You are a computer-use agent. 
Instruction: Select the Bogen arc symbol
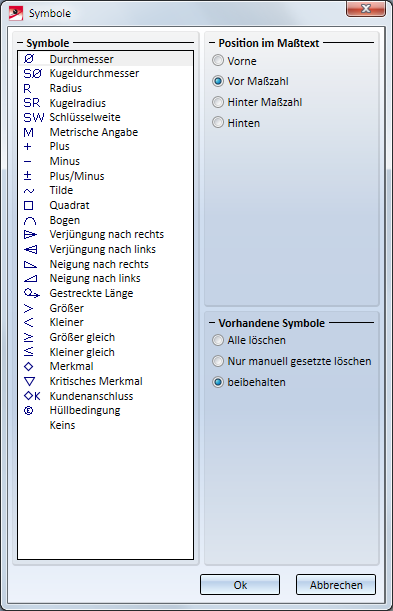[105, 221]
